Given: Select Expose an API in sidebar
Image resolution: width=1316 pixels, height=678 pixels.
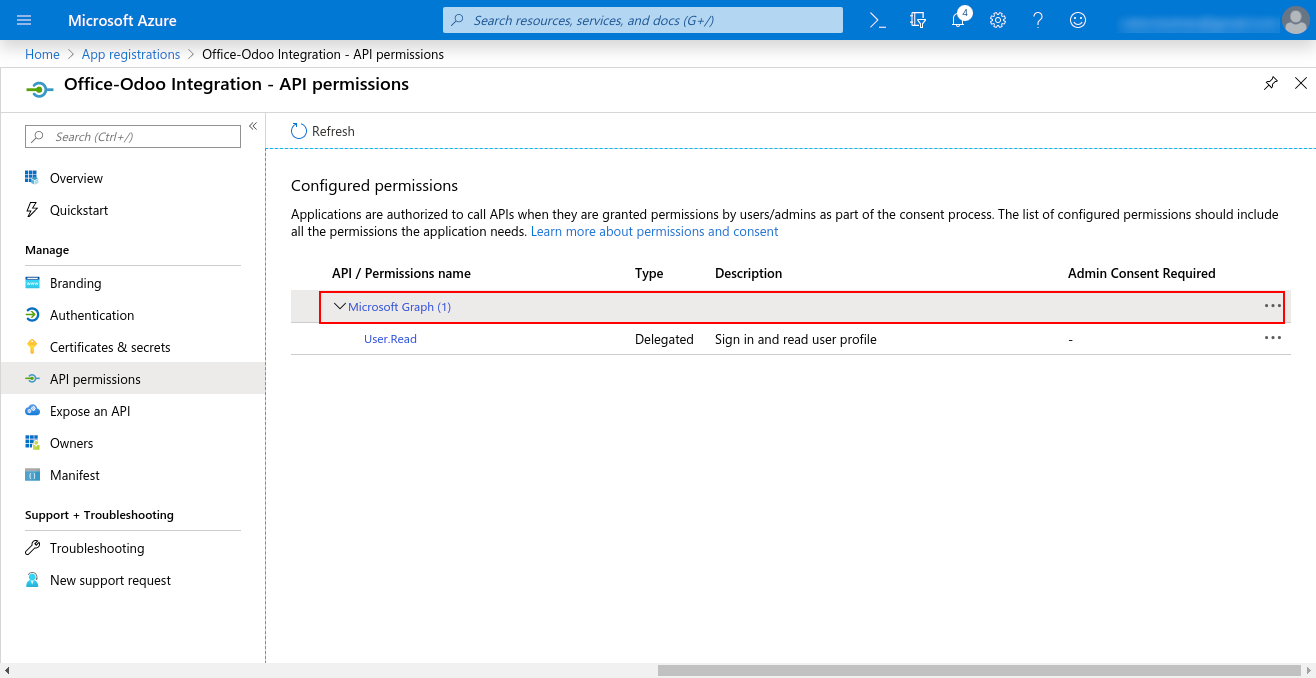Looking at the screenshot, I should 90,411.
